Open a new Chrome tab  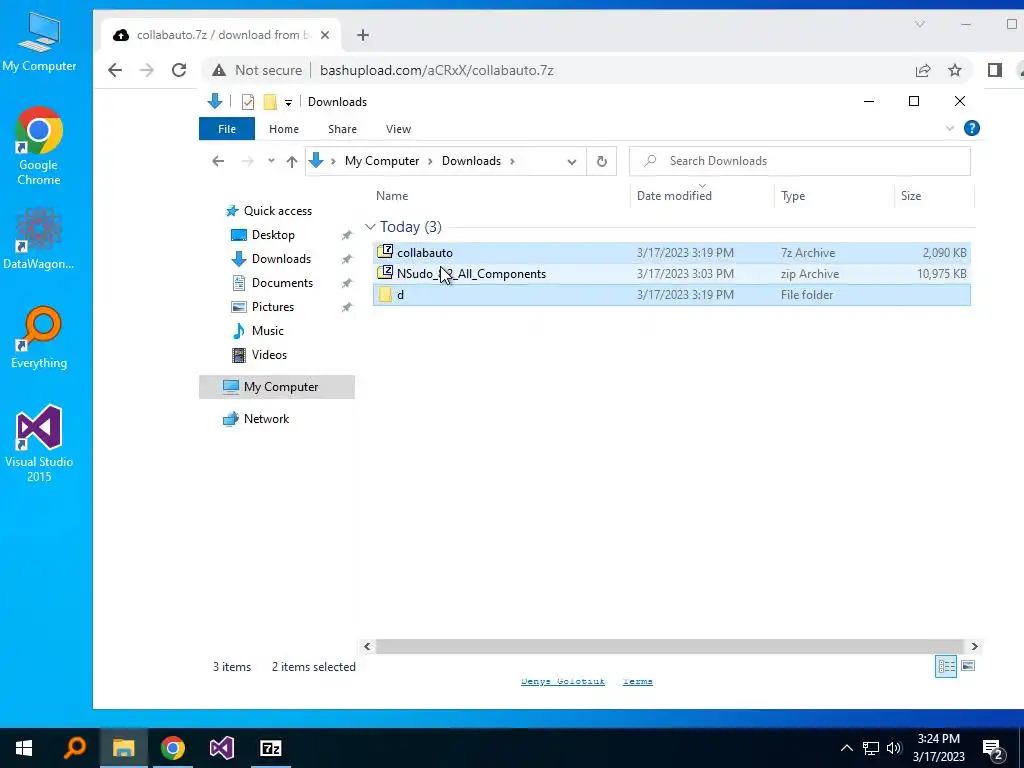(363, 35)
